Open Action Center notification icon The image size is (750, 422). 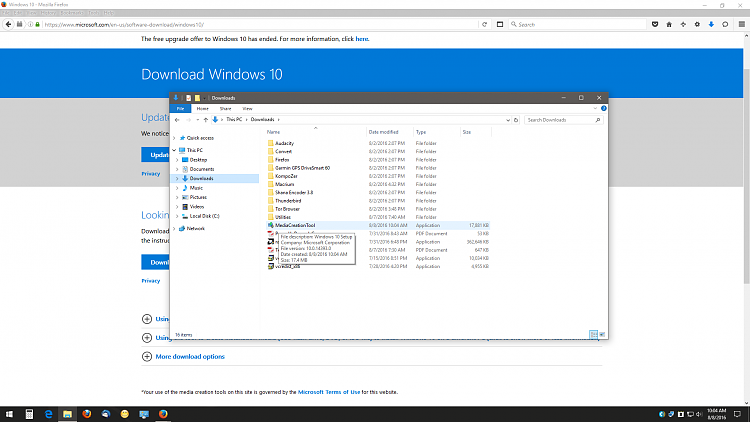tap(737, 414)
